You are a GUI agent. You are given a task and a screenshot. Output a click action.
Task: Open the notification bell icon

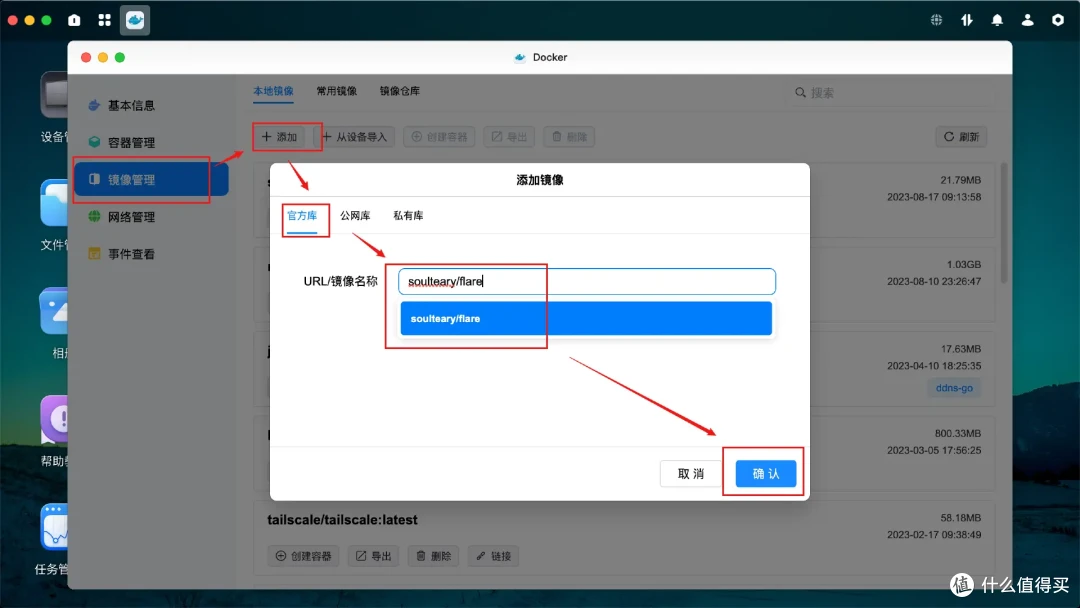[x=997, y=20]
